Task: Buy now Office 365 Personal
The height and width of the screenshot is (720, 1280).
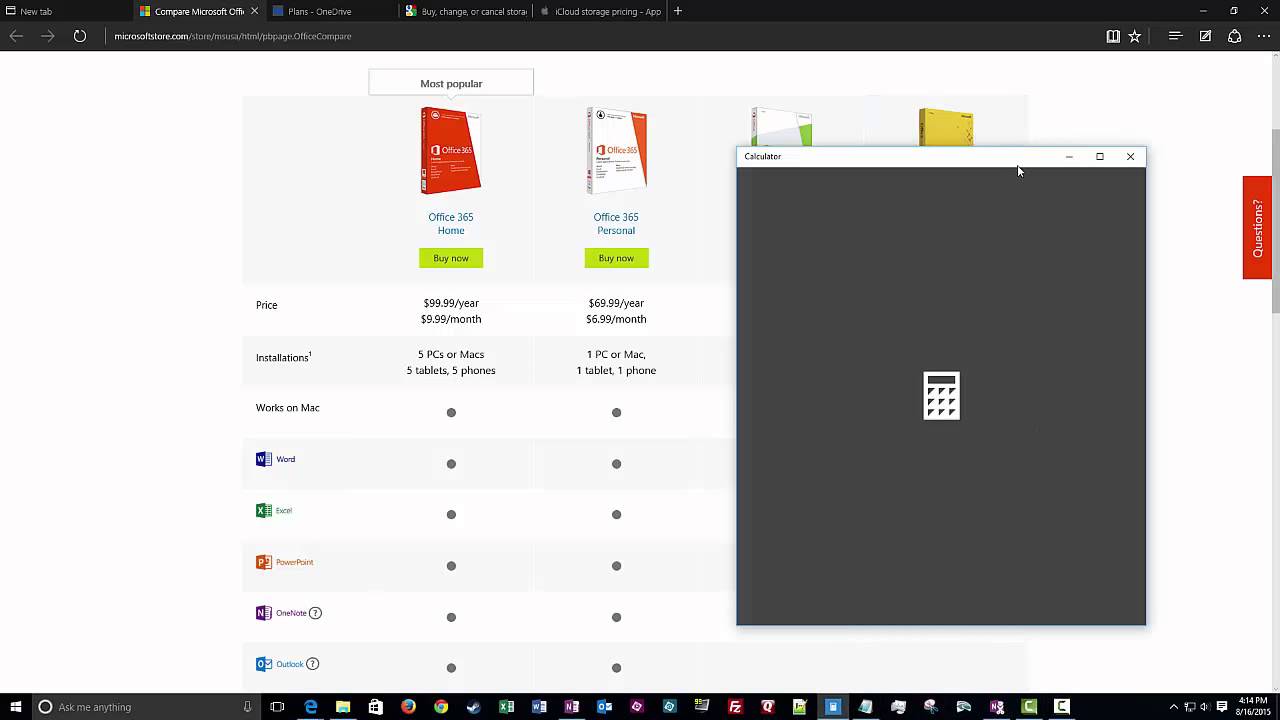Action: tap(616, 258)
